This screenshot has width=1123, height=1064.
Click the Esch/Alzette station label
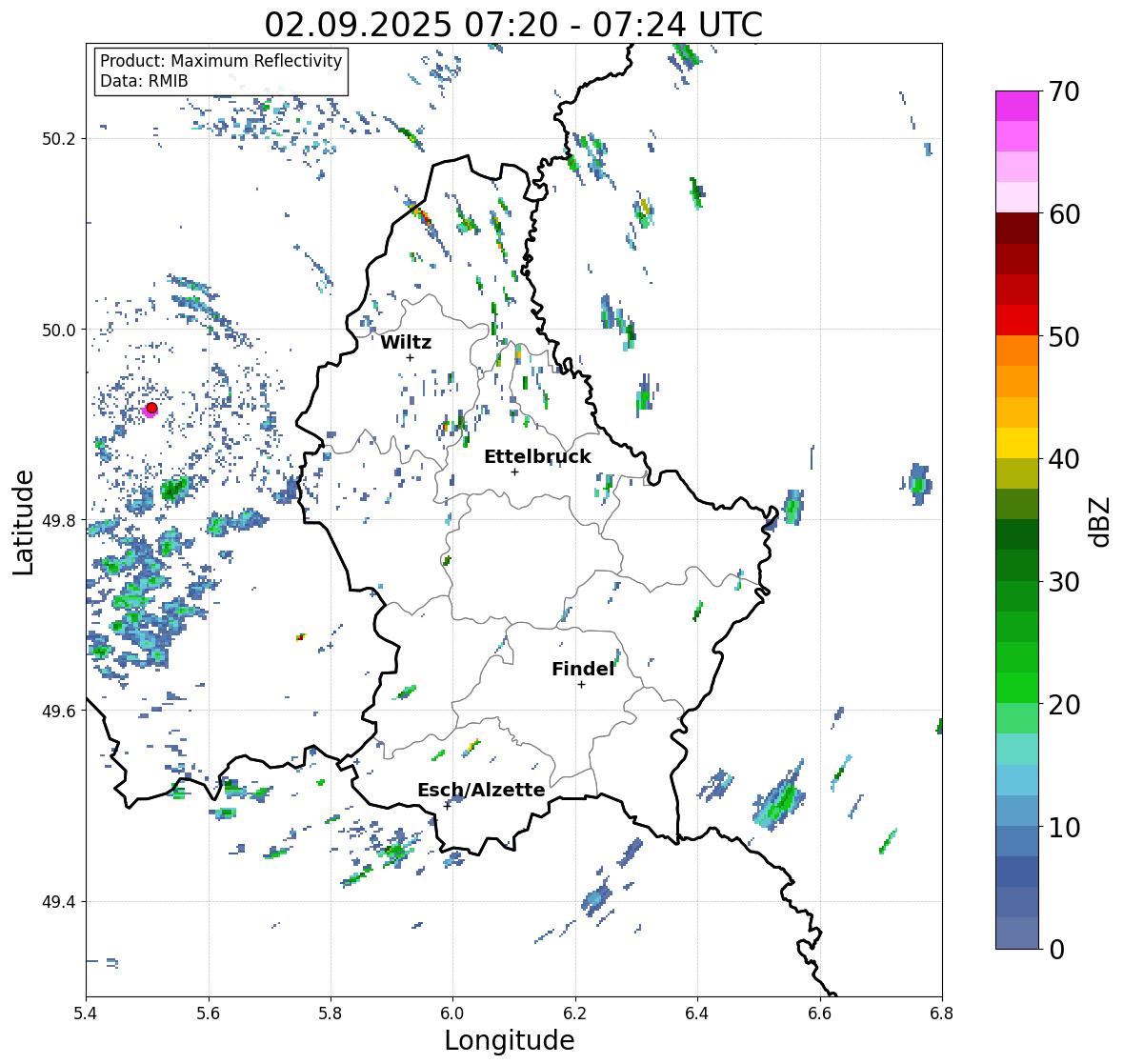coord(481,790)
